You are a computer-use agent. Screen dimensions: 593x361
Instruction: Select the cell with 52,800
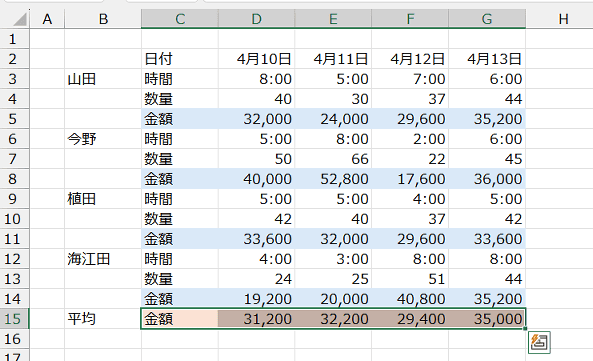[333, 179]
